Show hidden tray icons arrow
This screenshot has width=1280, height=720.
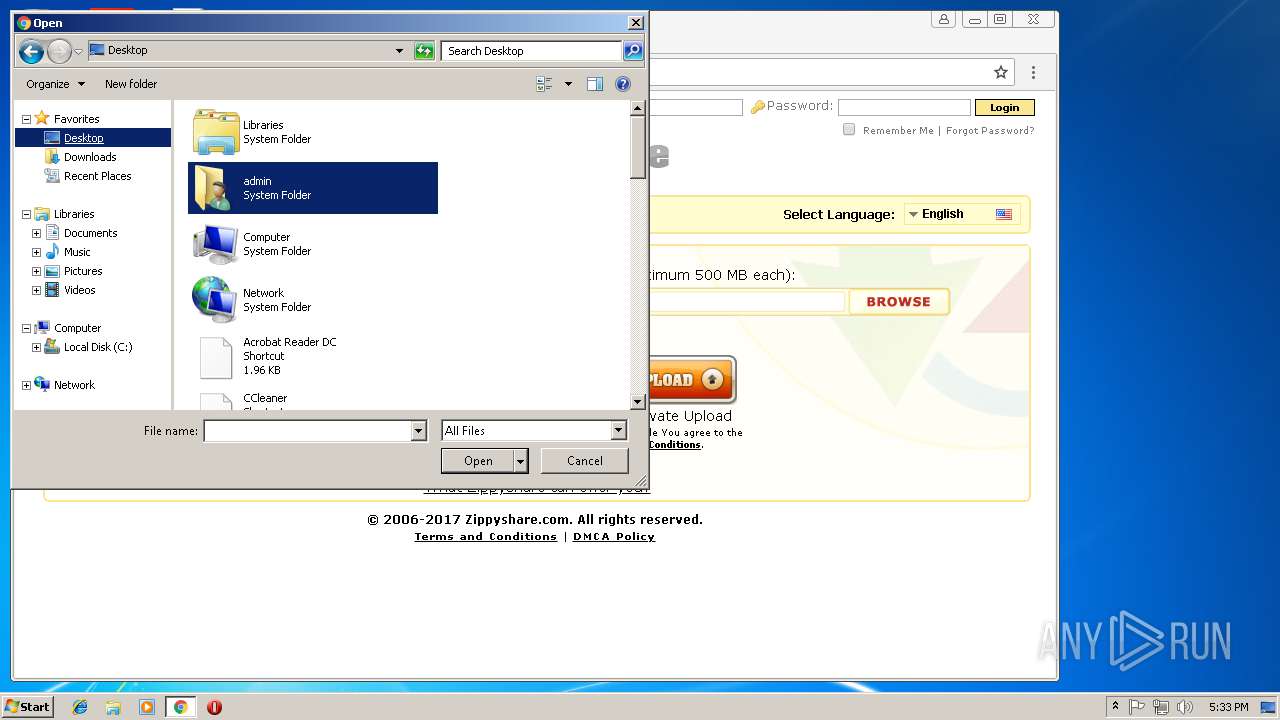(x=1115, y=707)
